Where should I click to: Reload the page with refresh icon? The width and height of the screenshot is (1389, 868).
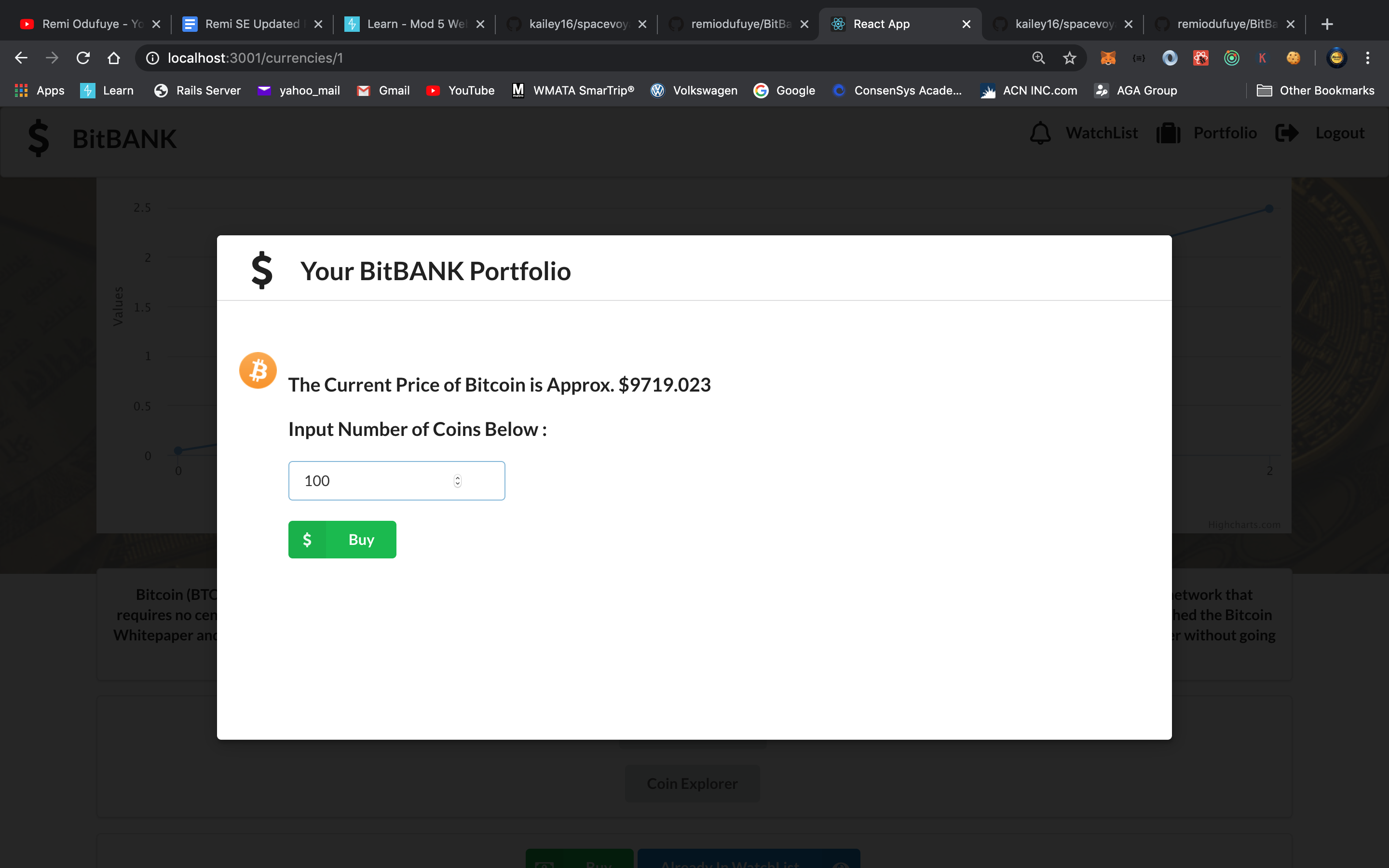(x=83, y=58)
